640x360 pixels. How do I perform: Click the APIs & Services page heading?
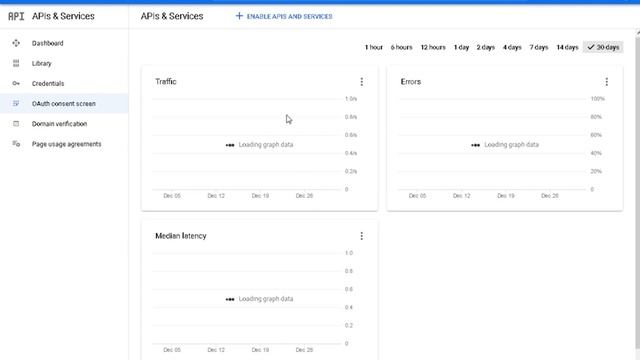click(172, 16)
